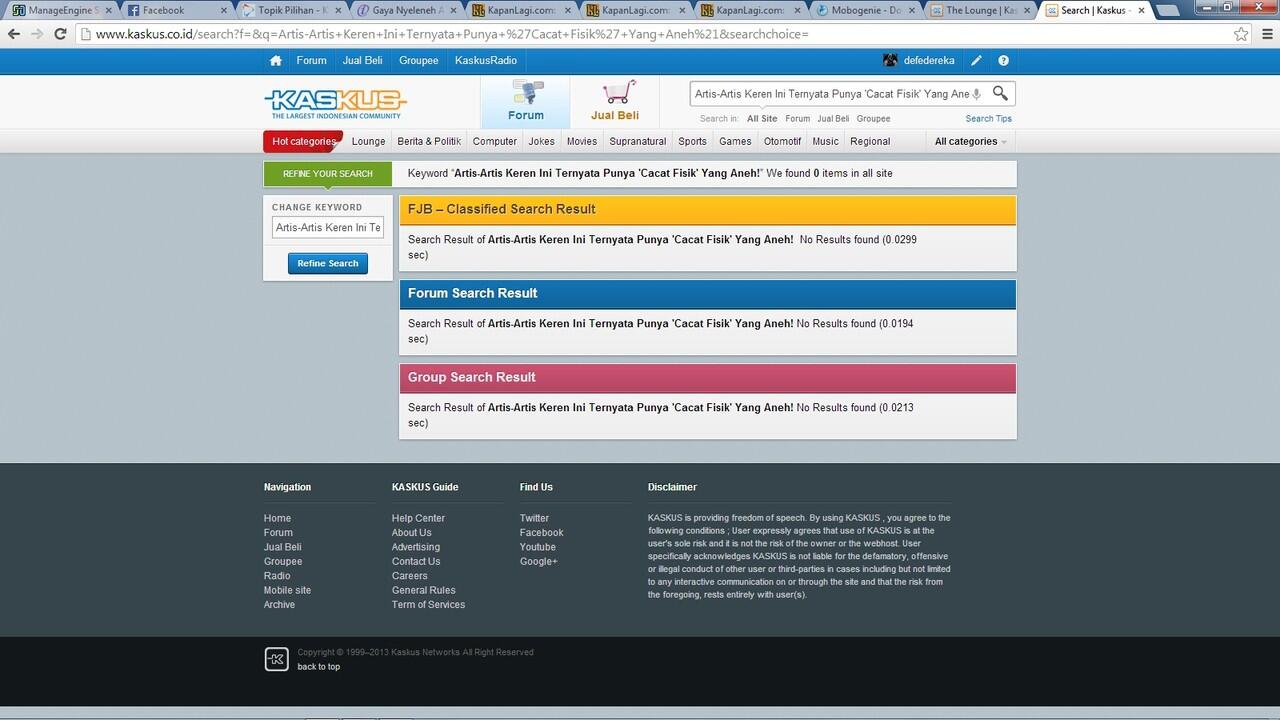Viewport: 1280px width, 720px height.
Task: Open footer Contact Us link
Action: [x=416, y=561]
